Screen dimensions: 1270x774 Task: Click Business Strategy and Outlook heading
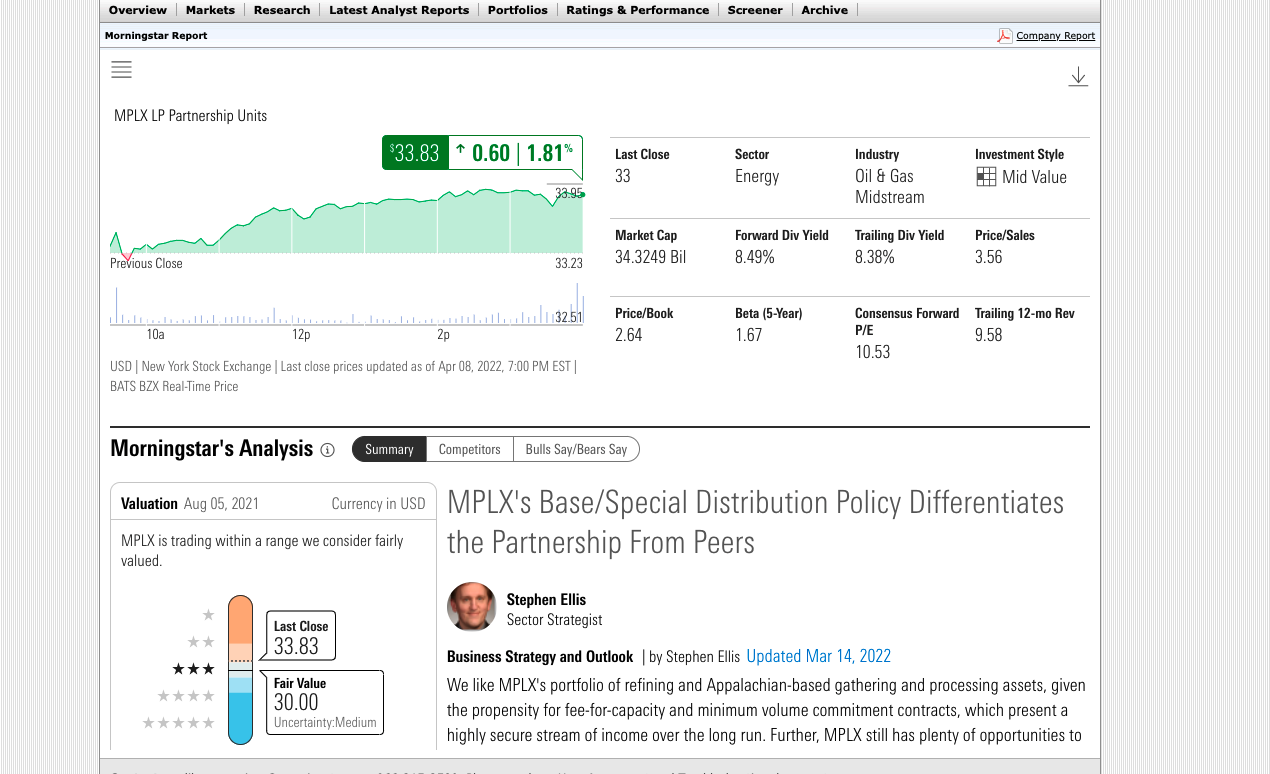coord(540,657)
